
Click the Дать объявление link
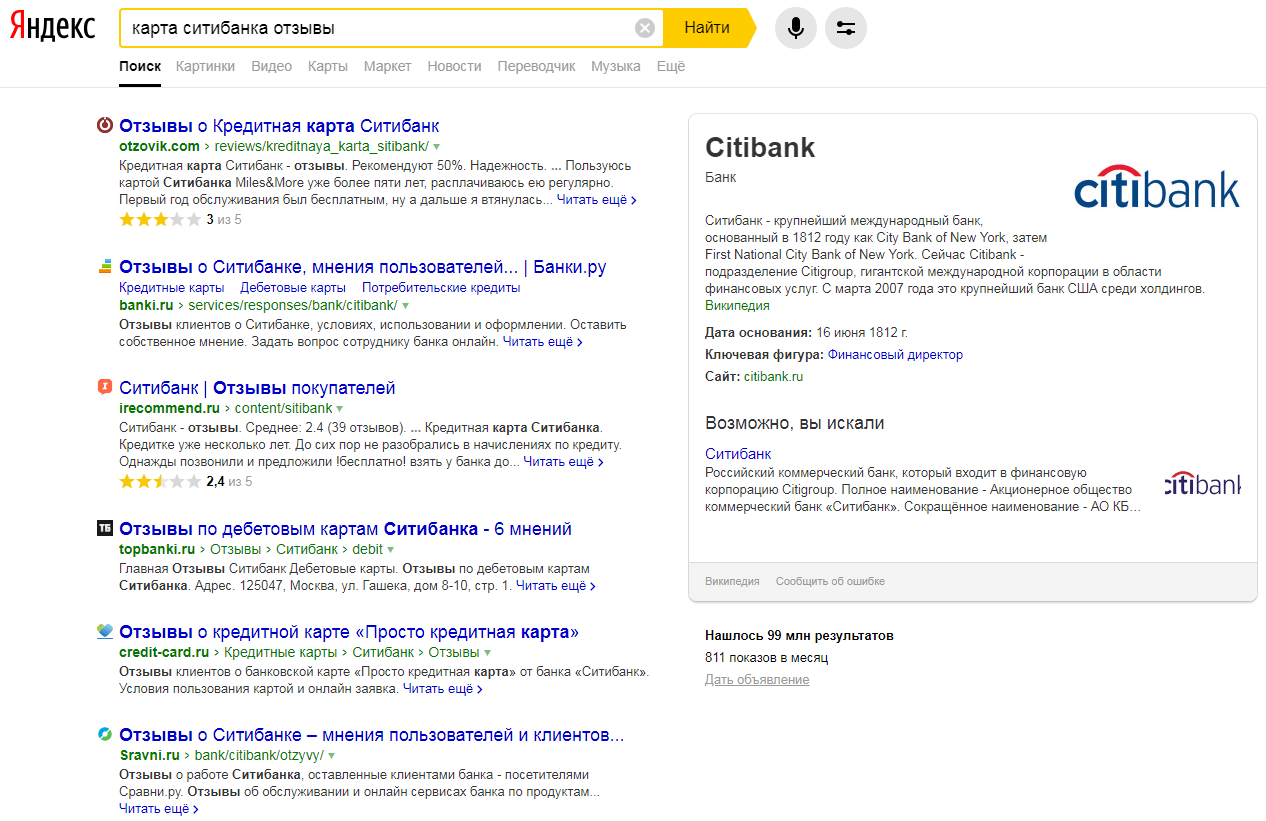(x=757, y=680)
